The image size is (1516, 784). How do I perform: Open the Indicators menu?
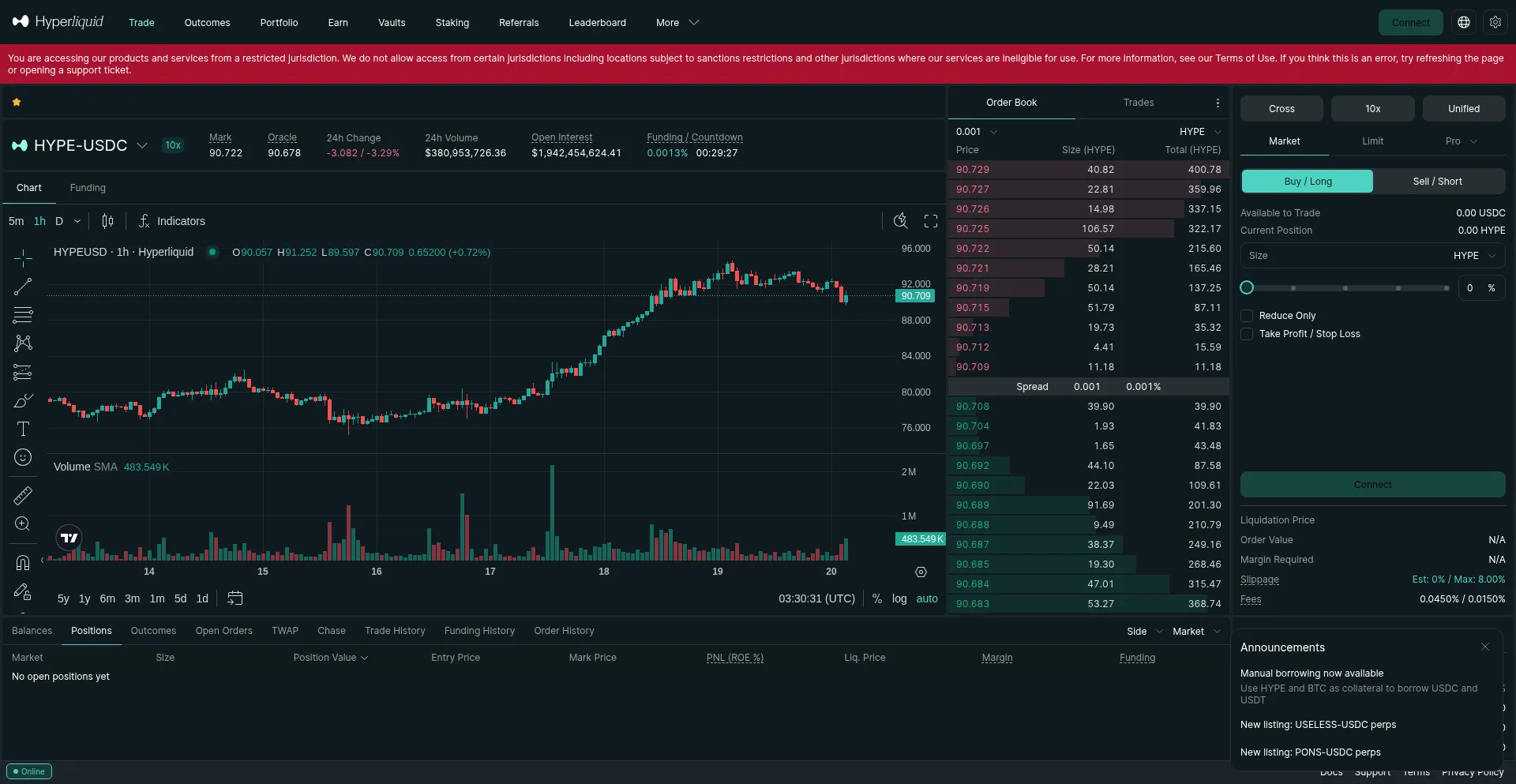pyautogui.click(x=172, y=221)
